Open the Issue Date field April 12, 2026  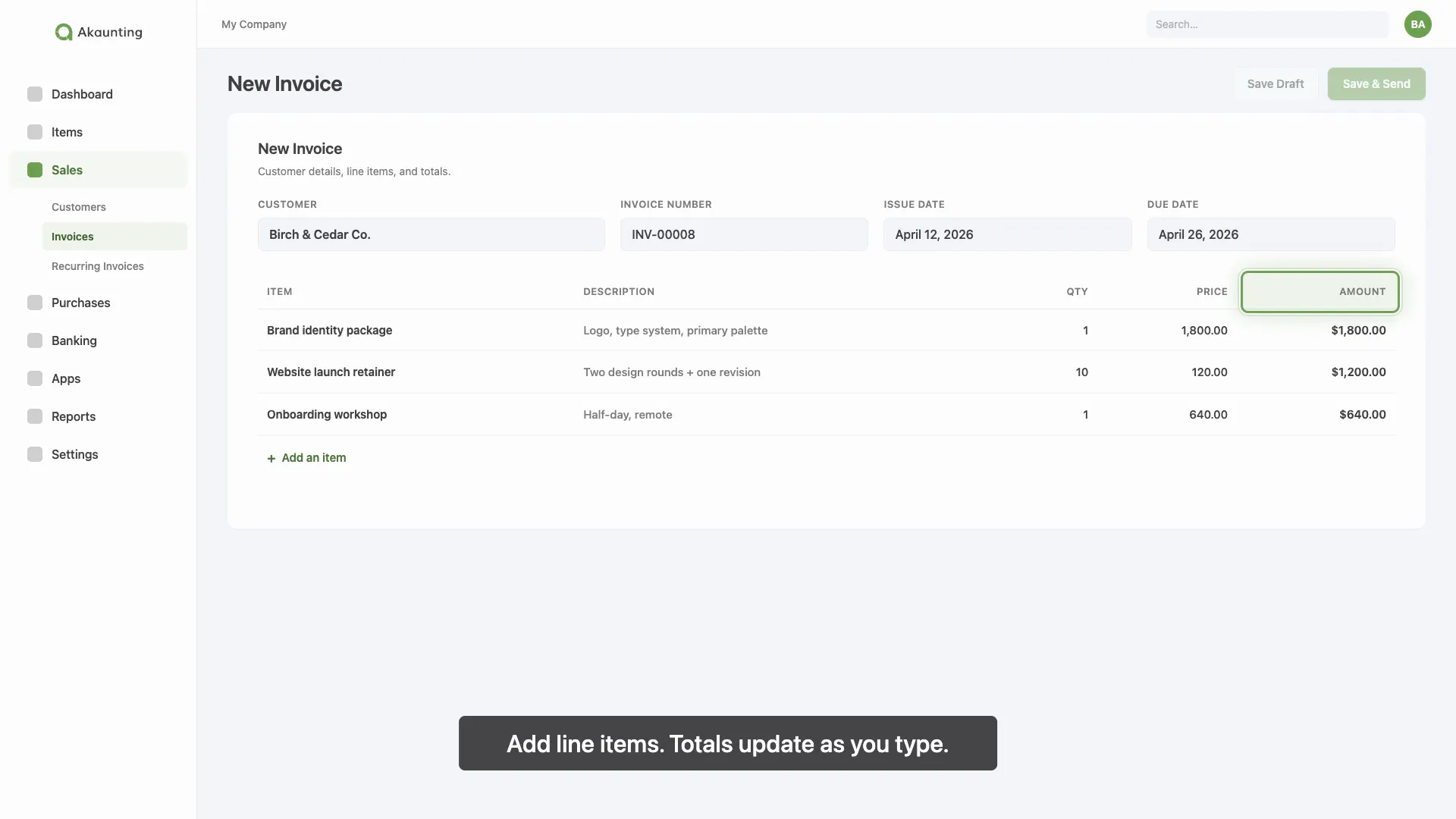coord(1008,234)
